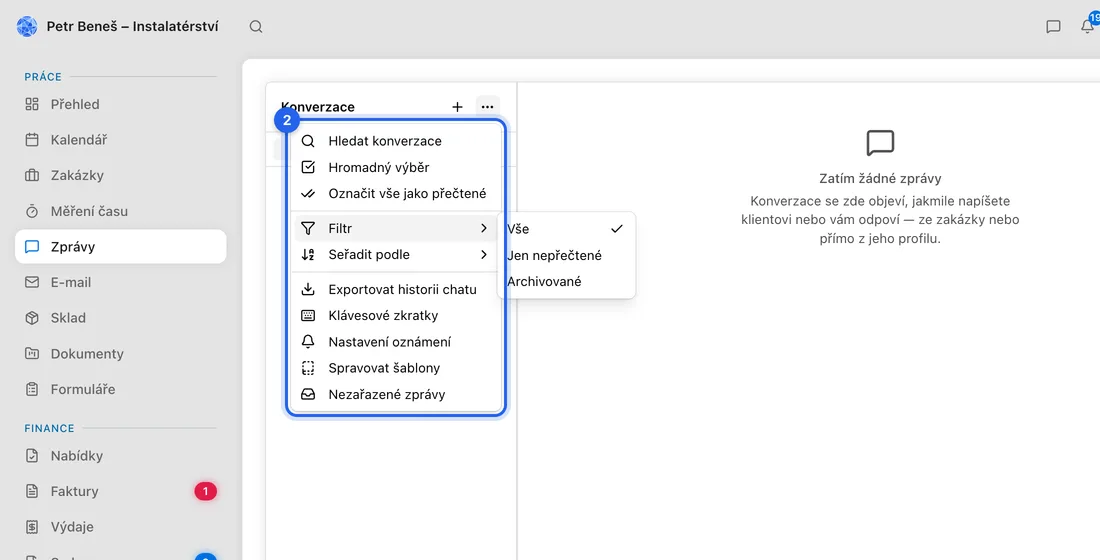The width and height of the screenshot is (1100, 560).
Task: Choose Hledat konverzace menu entry
Action: point(396,141)
